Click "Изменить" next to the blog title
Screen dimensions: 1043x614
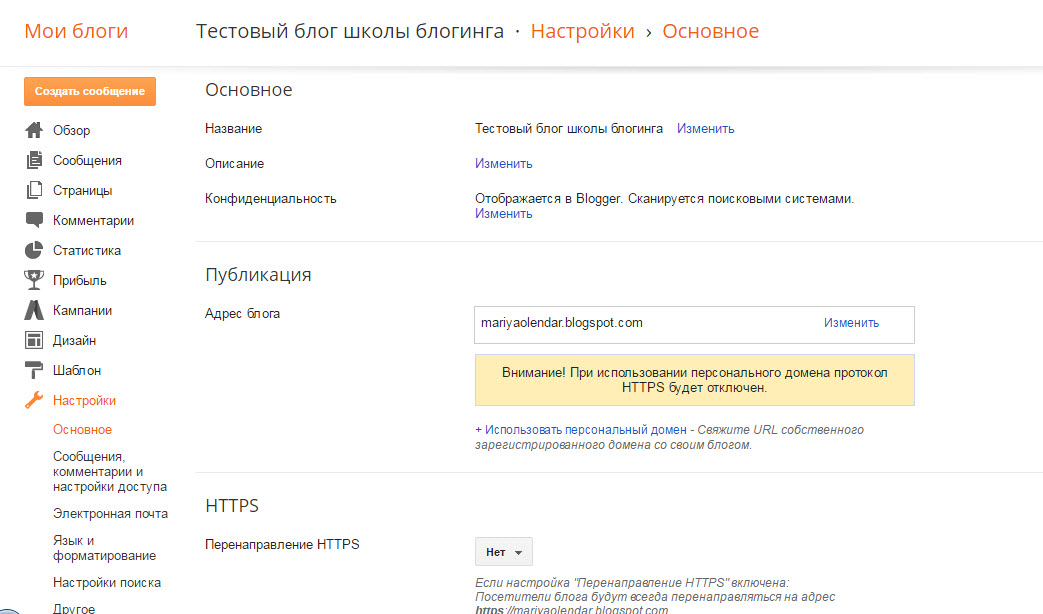click(x=705, y=128)
